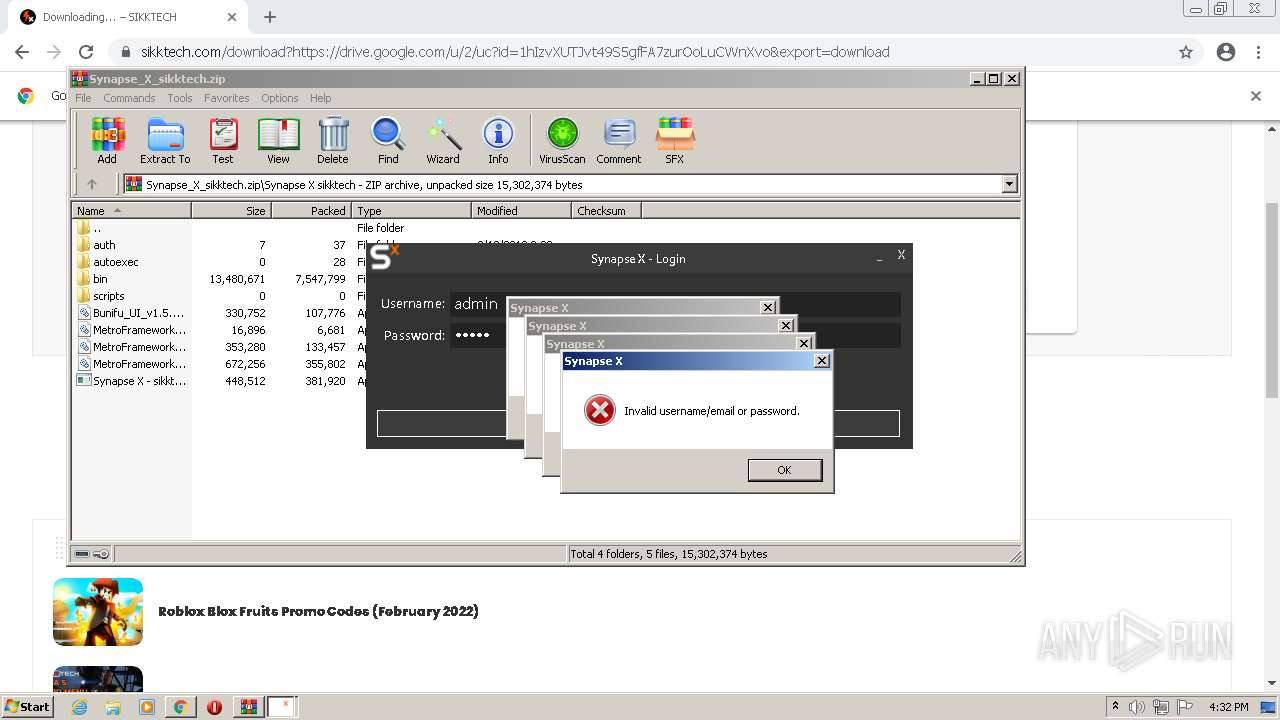Close the second Synapse X dialog behind

pyautogui.click(x=804, y=343)
